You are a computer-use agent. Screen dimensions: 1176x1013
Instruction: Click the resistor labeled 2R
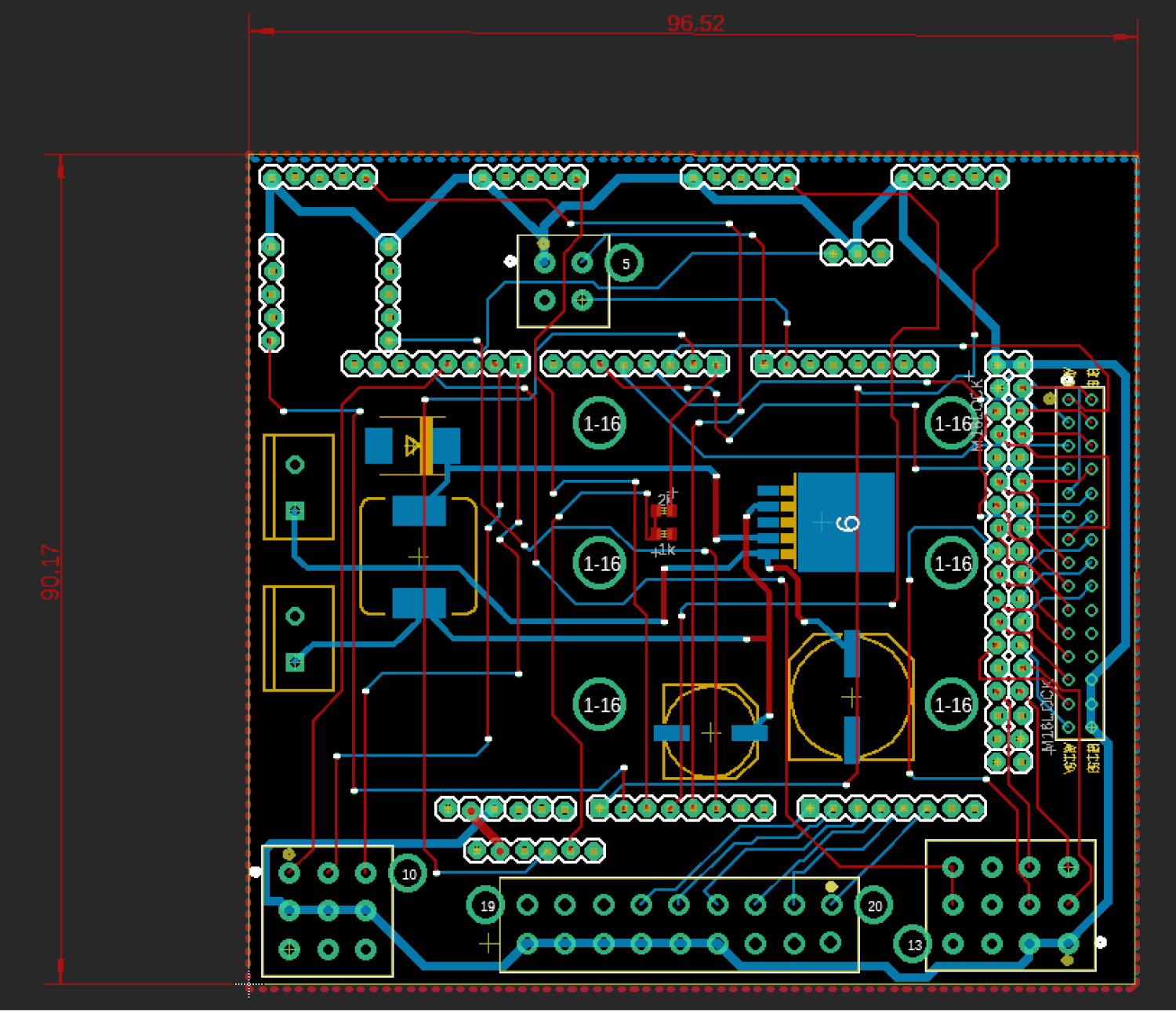662,508
